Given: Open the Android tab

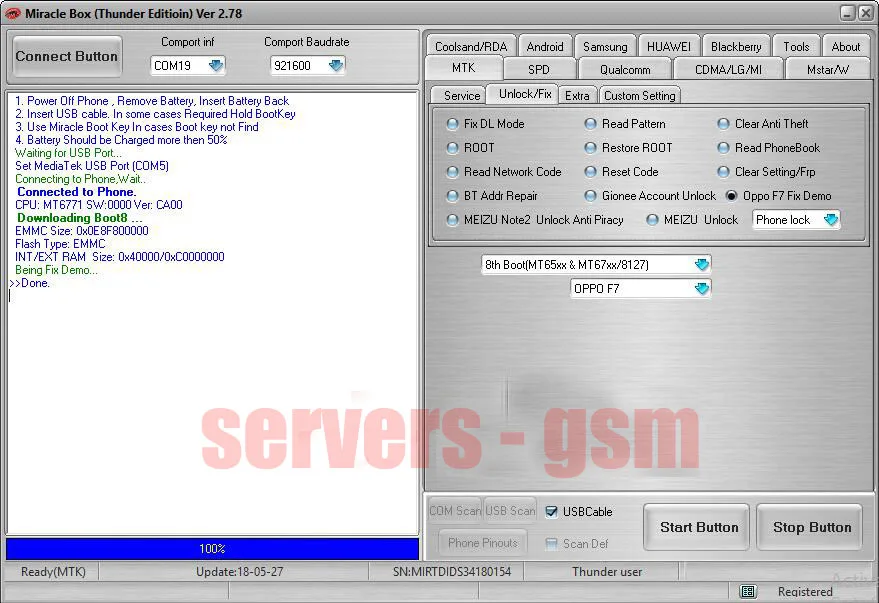Looking at the screenshot, I should click(545, 47).
